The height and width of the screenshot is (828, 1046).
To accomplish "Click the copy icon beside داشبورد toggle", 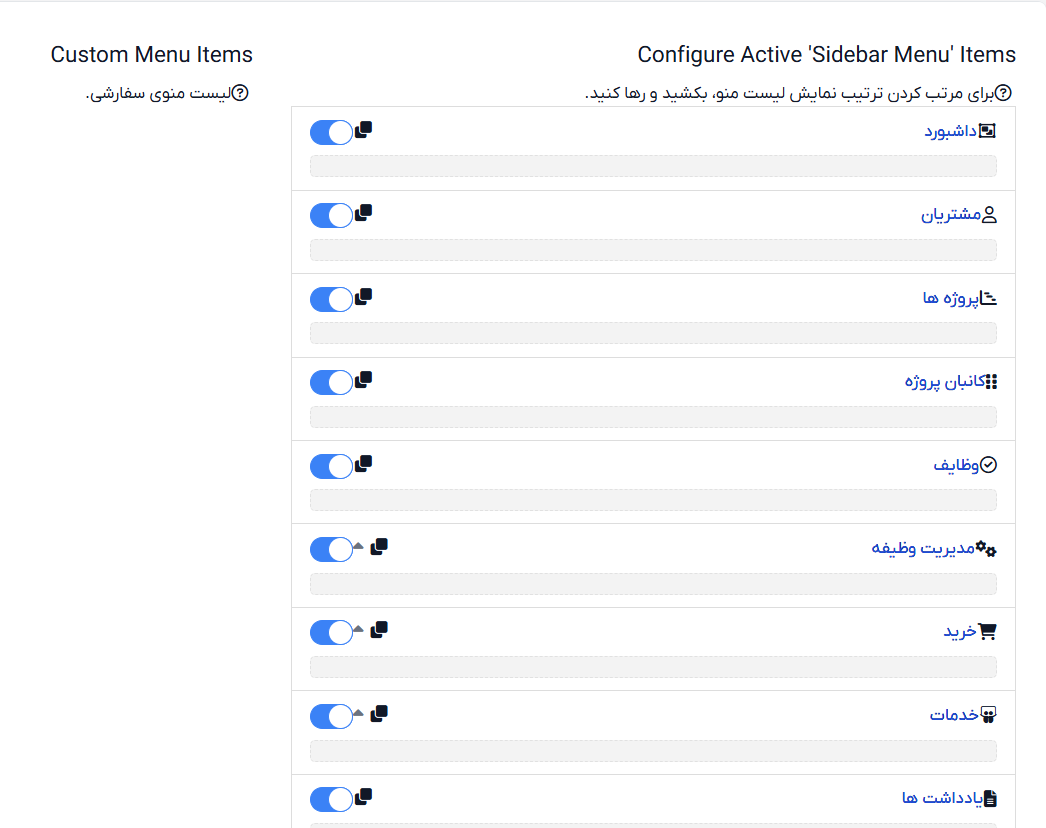I will pyautogui.click(x=364, y=130).
